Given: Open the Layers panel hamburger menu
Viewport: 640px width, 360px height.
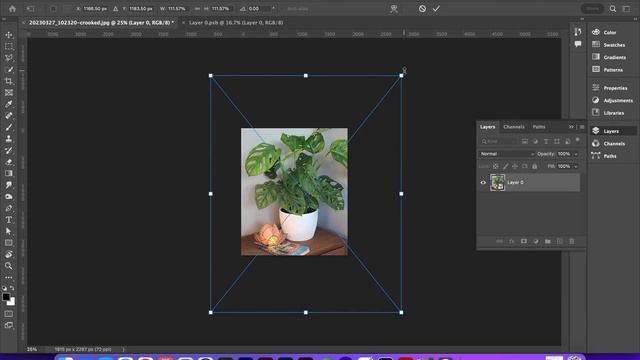Looking at the screenshot, I should (582, 127).
